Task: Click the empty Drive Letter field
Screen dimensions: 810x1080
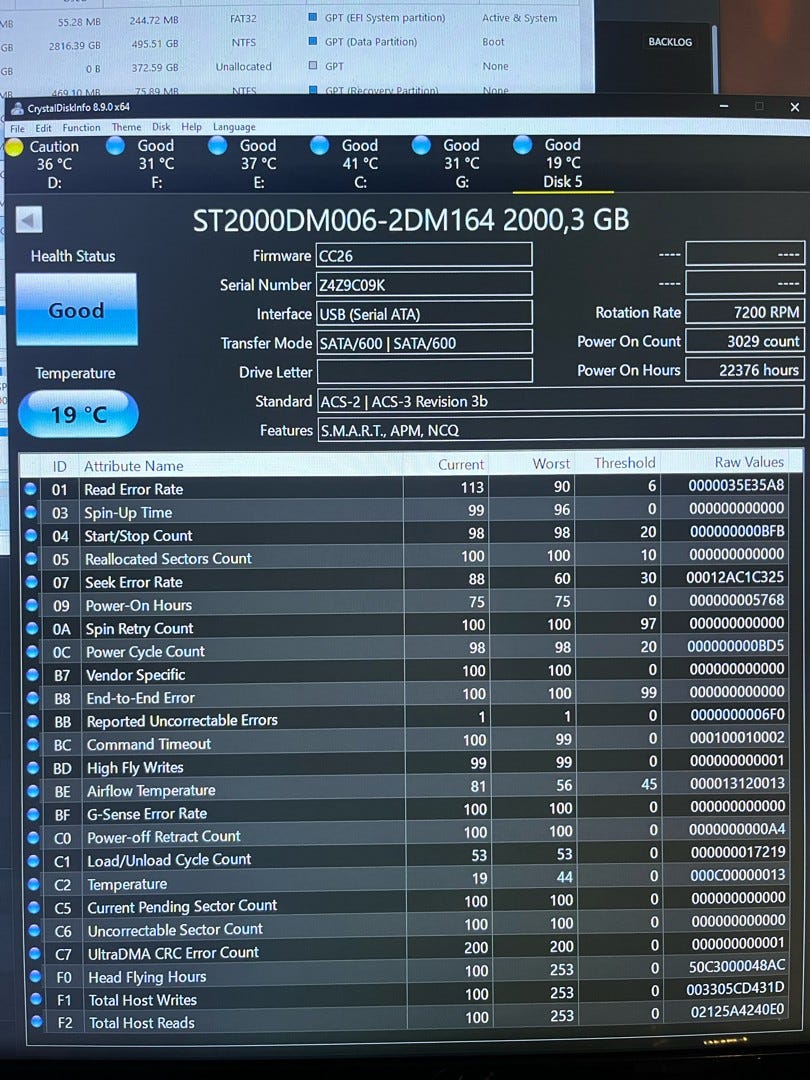Action: (424, 371)
